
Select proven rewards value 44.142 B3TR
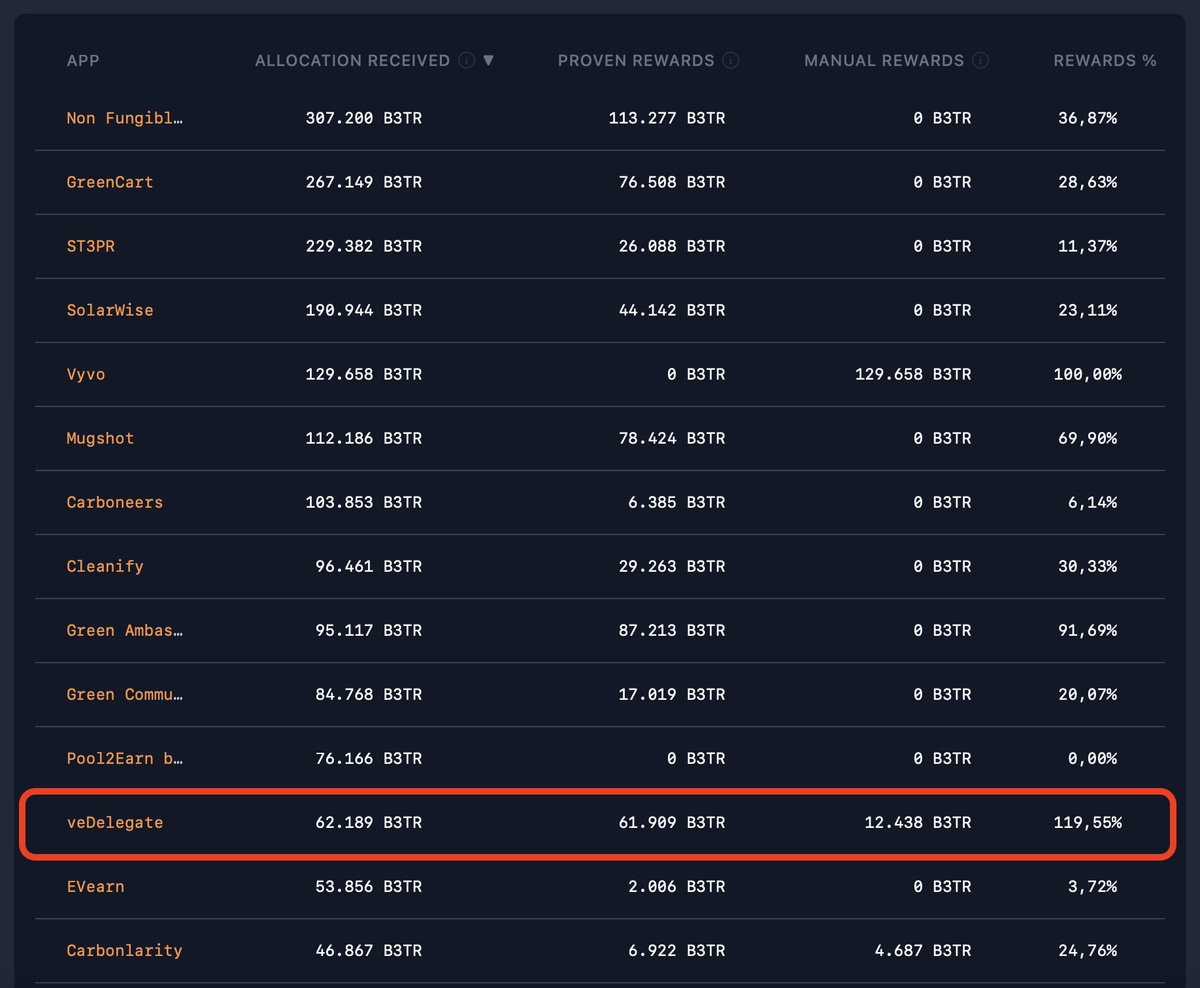(x=672, y=310)
